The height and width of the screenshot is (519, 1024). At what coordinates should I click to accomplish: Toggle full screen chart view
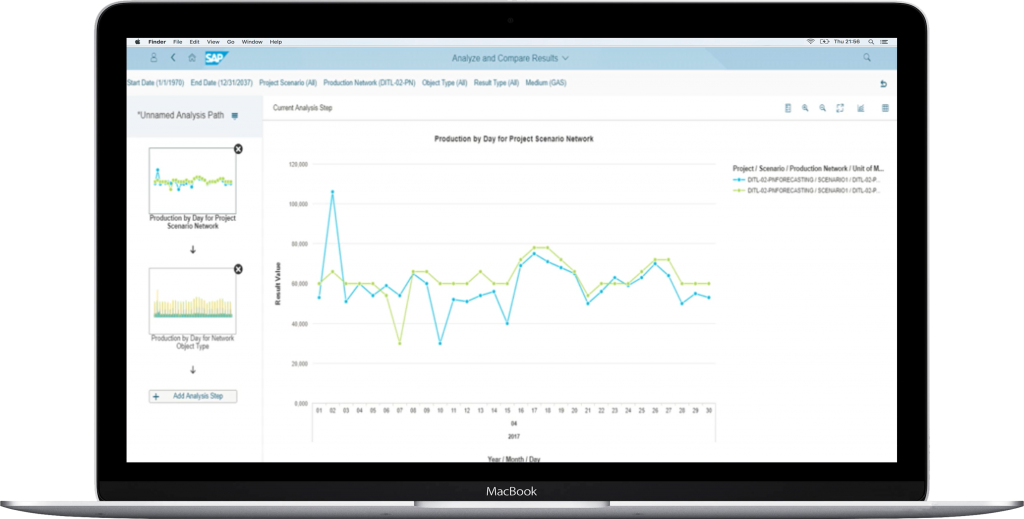pos(840,108)
